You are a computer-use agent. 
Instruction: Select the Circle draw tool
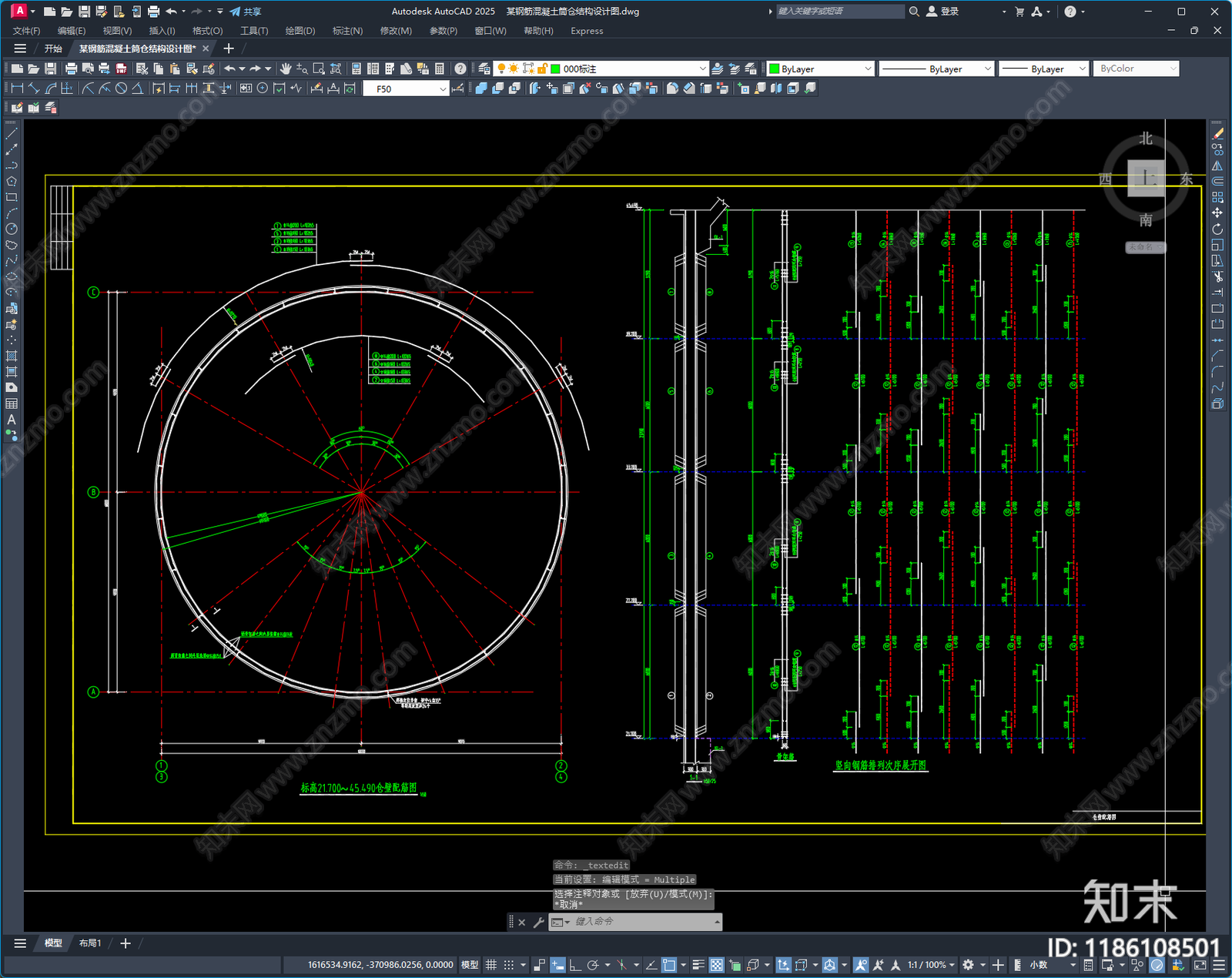12,229
